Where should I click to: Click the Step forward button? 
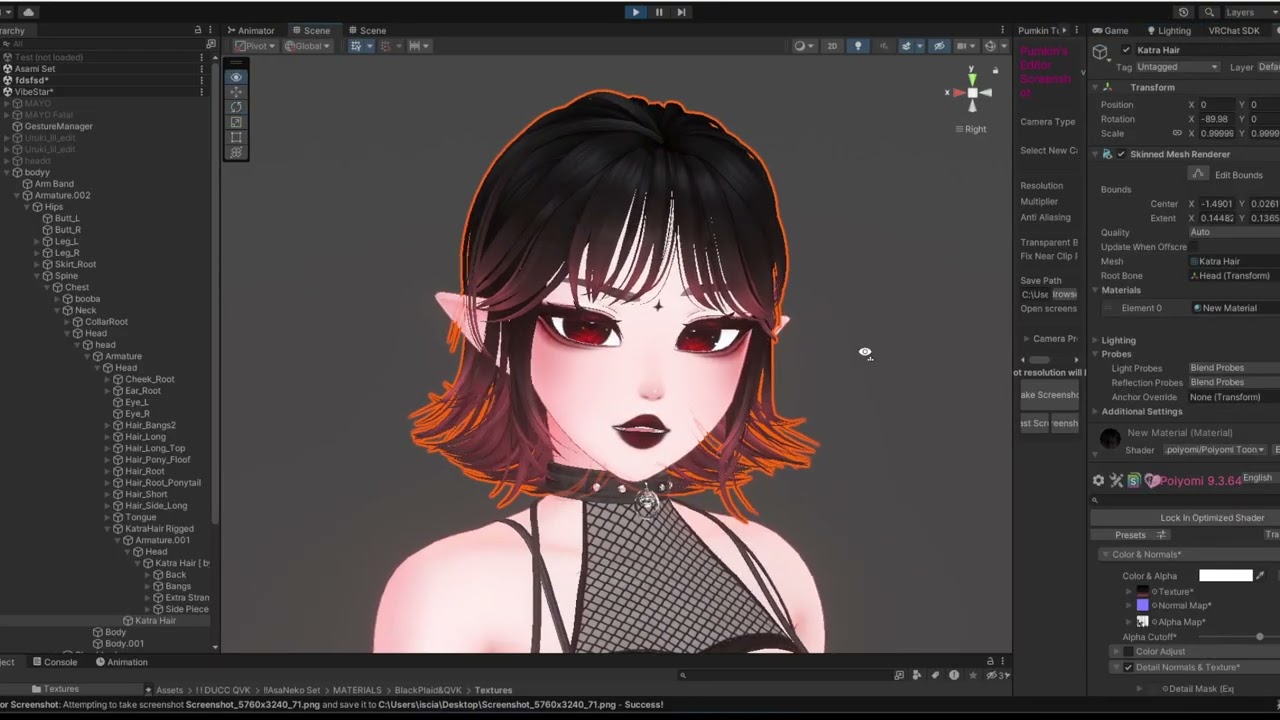681,12
